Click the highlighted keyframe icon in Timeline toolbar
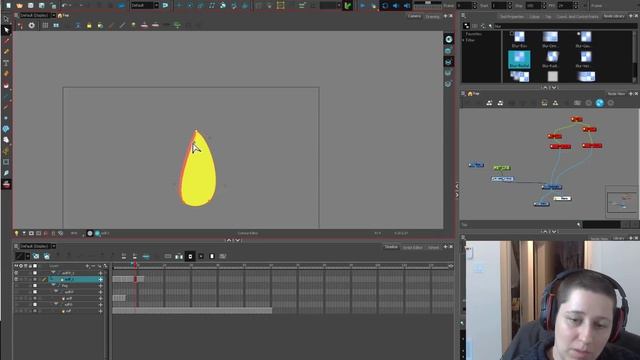Image resolution: width=640 pixels, height=360 pixels. coord(190,256)
